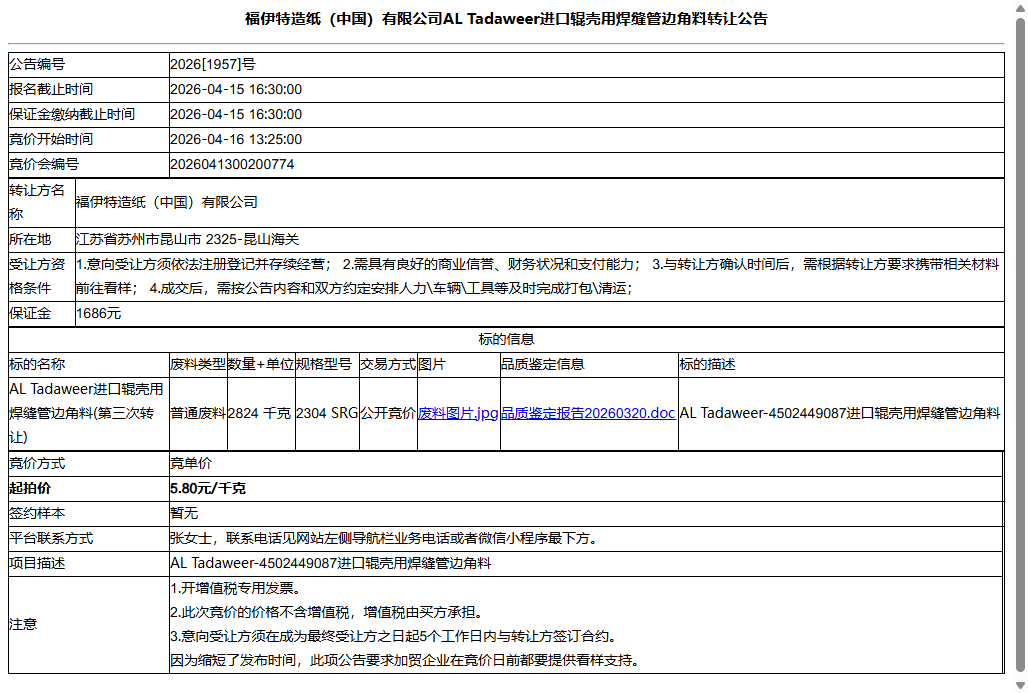Click the 项目描述 value text

coord(330,563)
